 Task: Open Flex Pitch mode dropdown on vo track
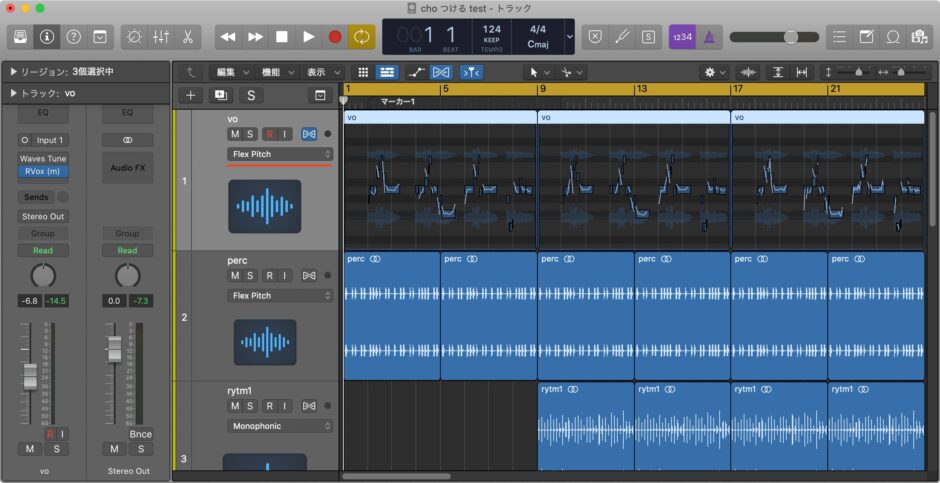click(280, 154)
